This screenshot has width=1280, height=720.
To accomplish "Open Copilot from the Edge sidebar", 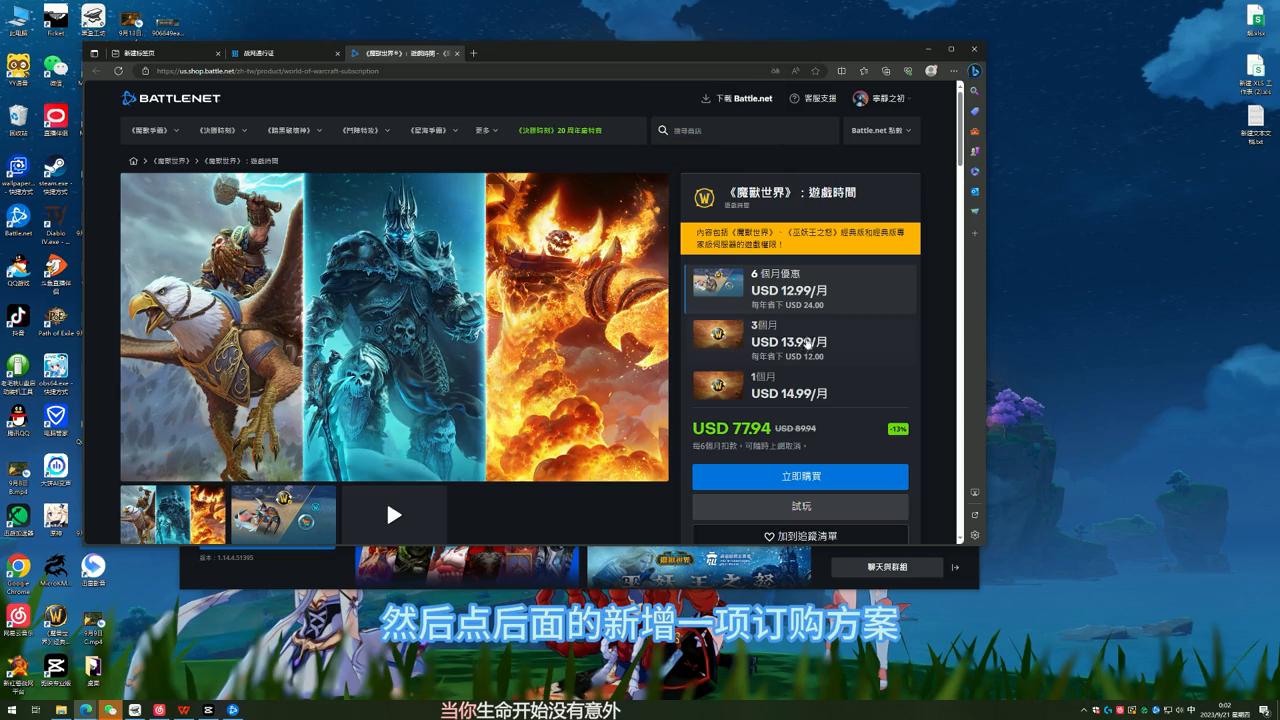I will [x=975, y=70].
